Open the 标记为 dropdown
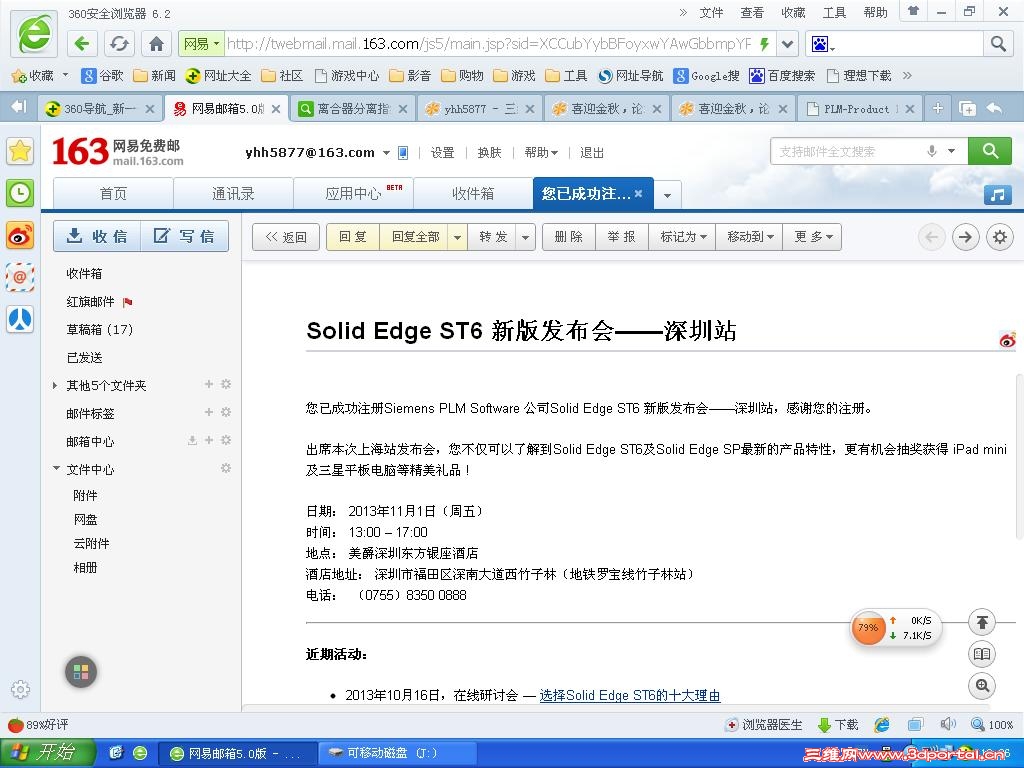 click(x=682, y=237)
